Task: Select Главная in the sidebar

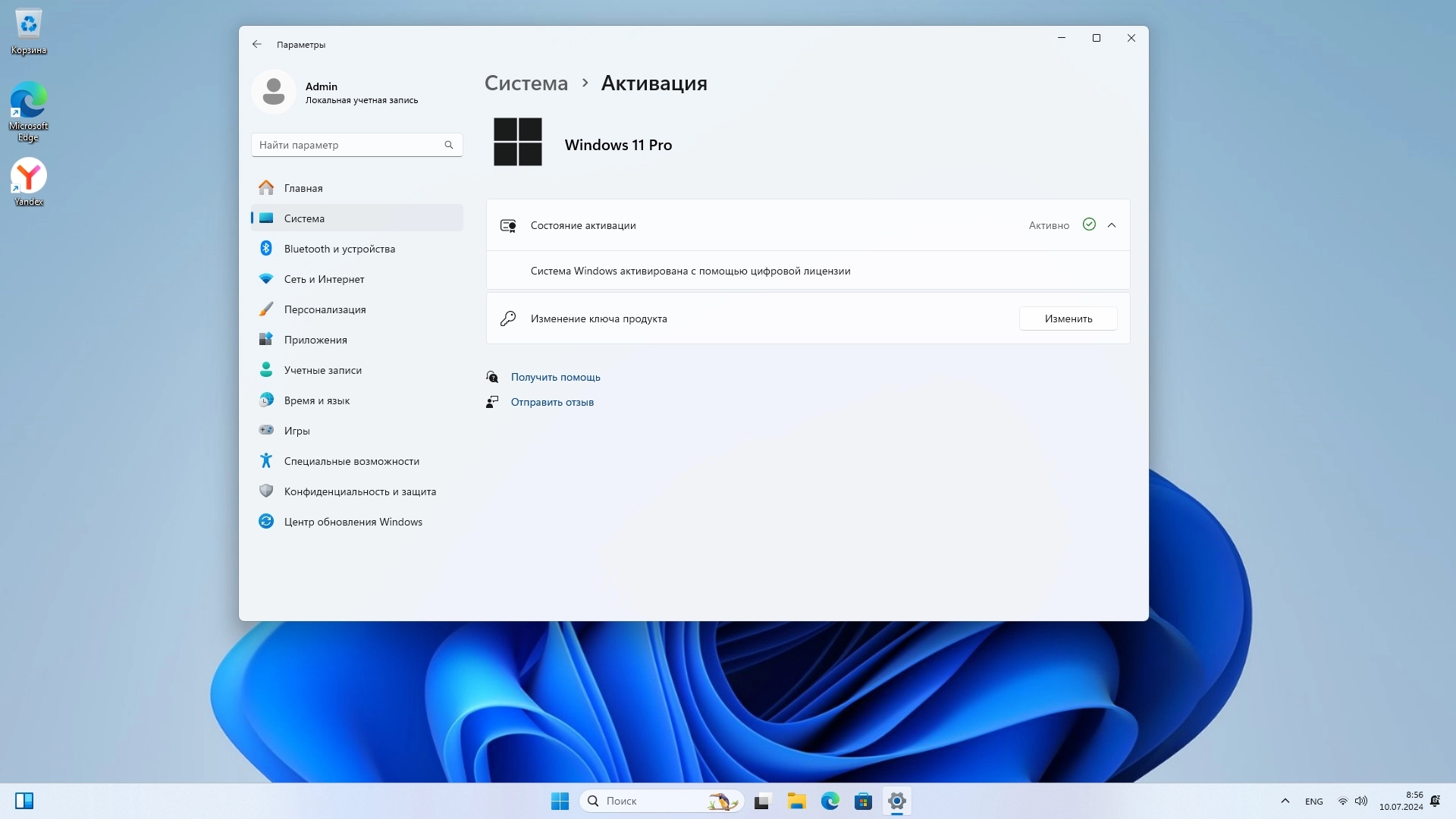Action: 303,188
